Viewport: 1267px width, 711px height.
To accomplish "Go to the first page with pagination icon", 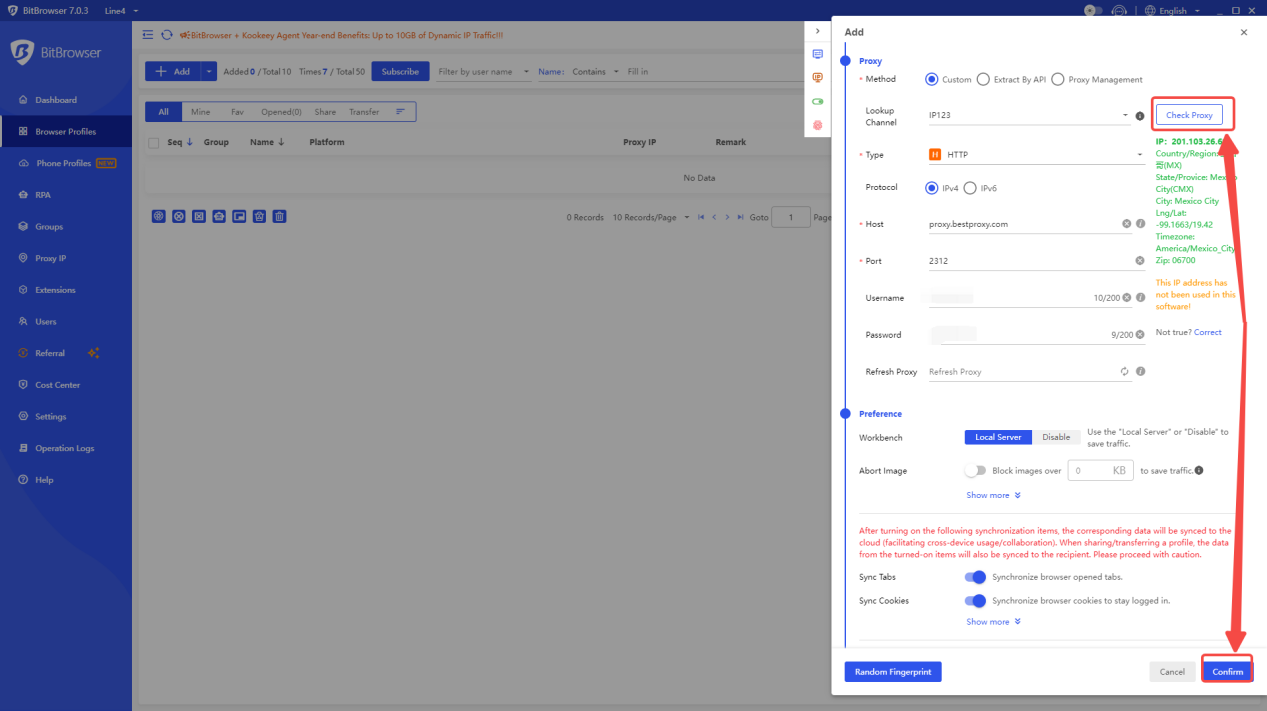I will (x=701, y=217).
